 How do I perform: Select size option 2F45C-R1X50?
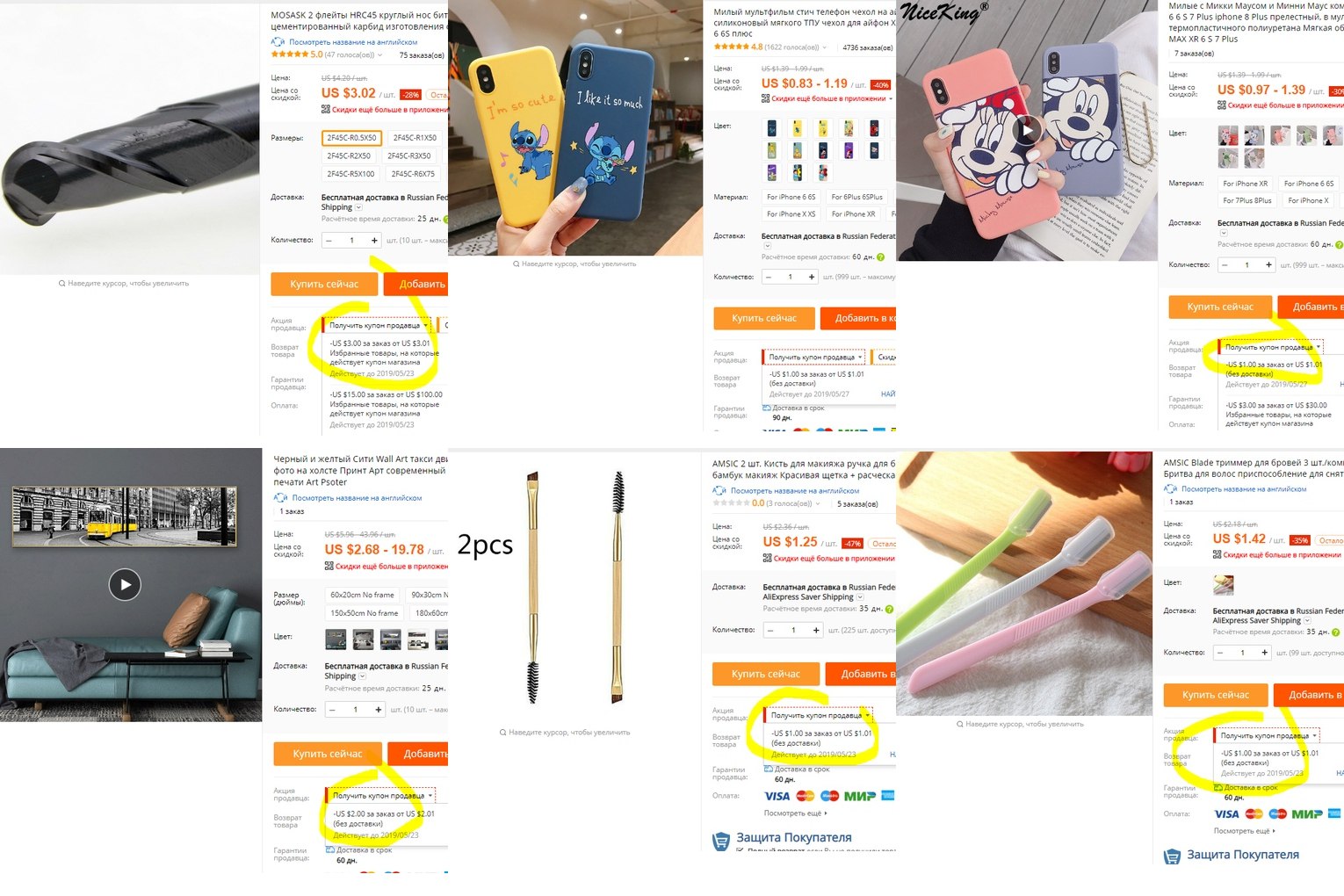415,138
